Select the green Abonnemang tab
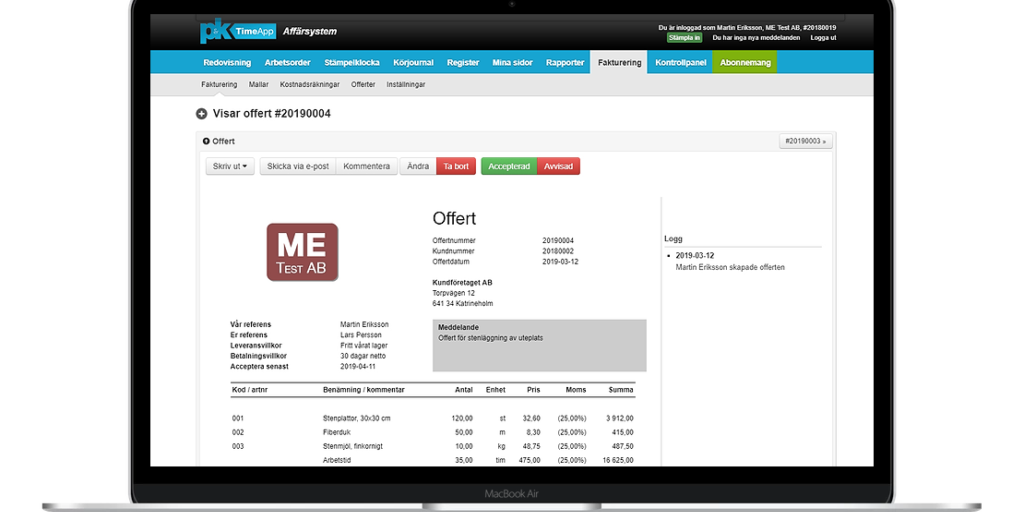The height and width of the screenshot is (512, 1024). [744, 62]
